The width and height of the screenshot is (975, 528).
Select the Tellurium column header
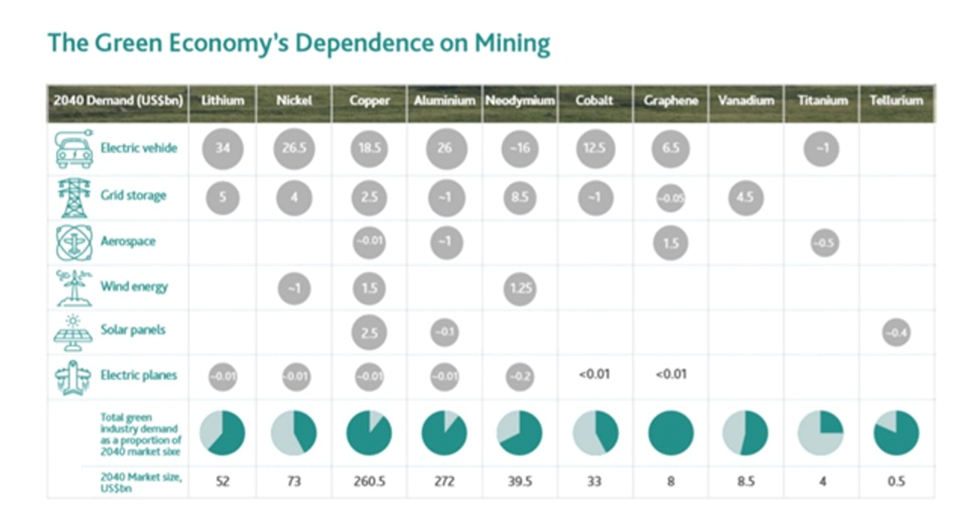point(896,101)
